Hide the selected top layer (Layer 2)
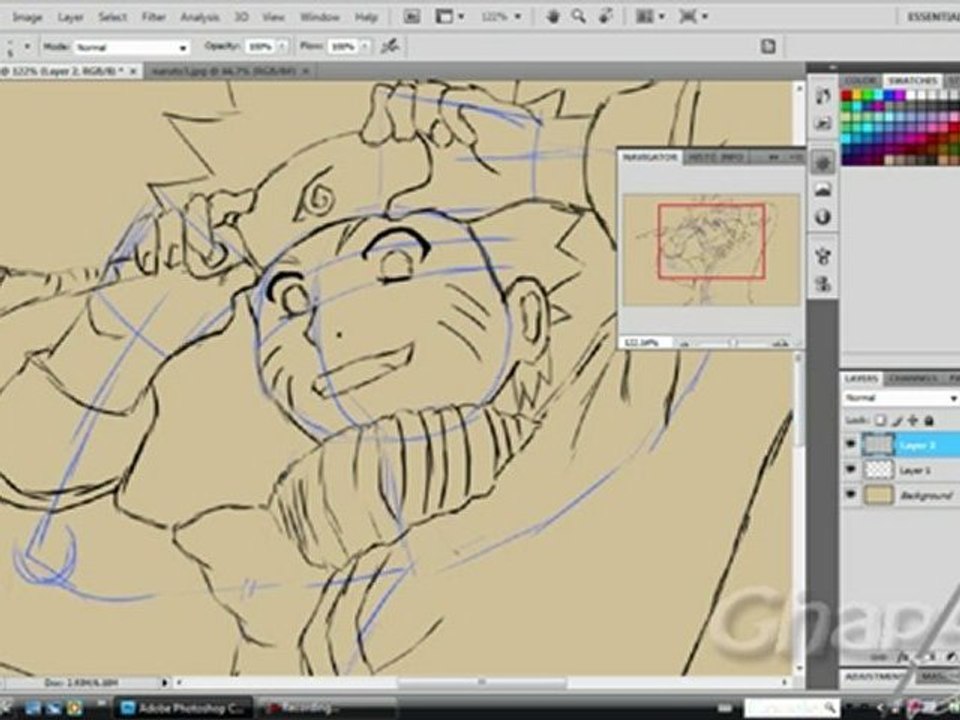Image resolution: width=960 pixels, height=720 pixels. (850, 444)
